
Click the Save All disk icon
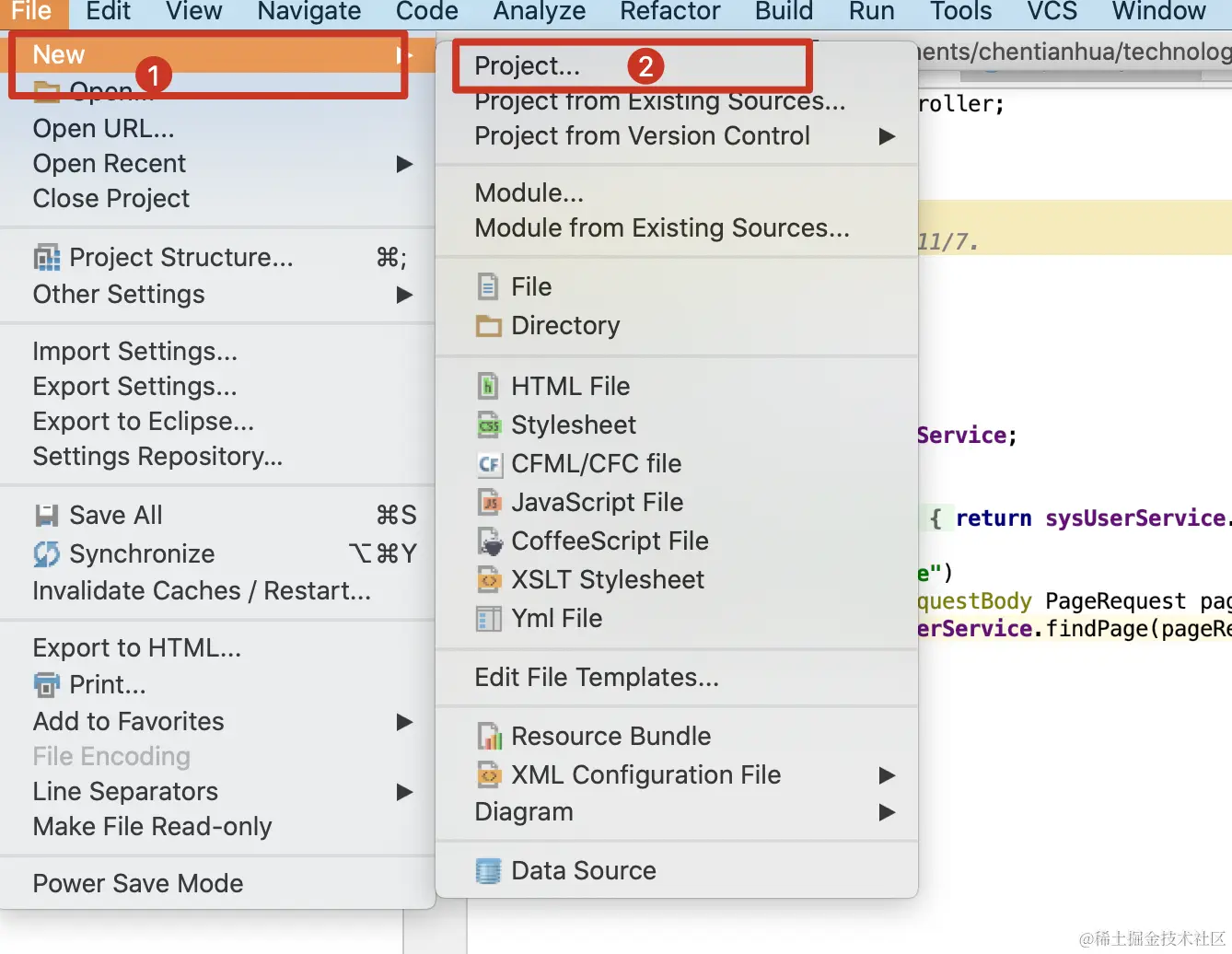click(x=46, y=516)
